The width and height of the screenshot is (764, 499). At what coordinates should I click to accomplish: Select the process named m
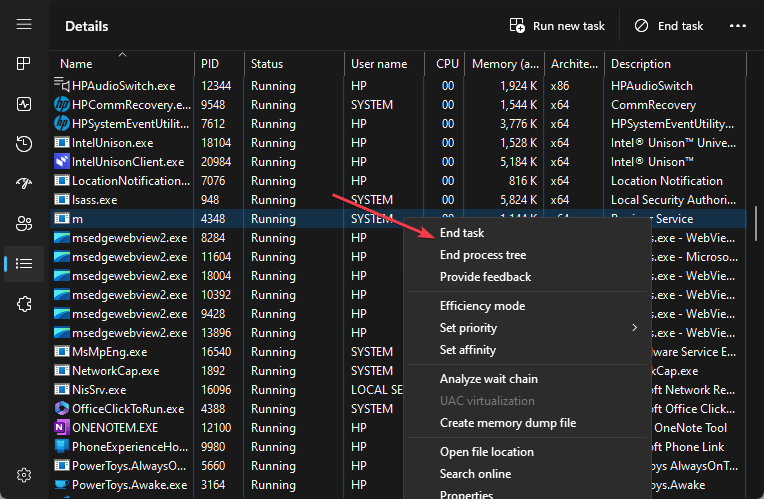[77, 219]
